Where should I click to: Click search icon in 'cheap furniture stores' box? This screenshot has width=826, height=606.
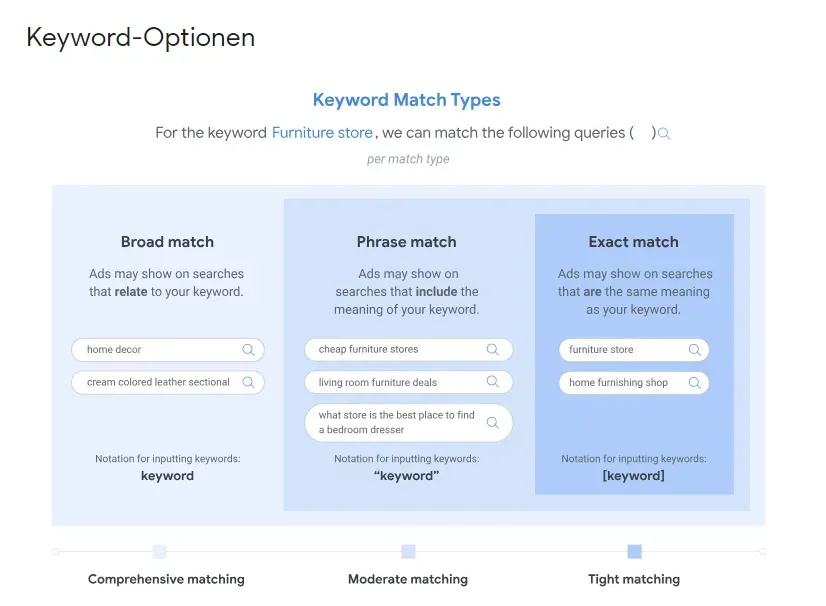pyautogui.click(x=493, y=349)
